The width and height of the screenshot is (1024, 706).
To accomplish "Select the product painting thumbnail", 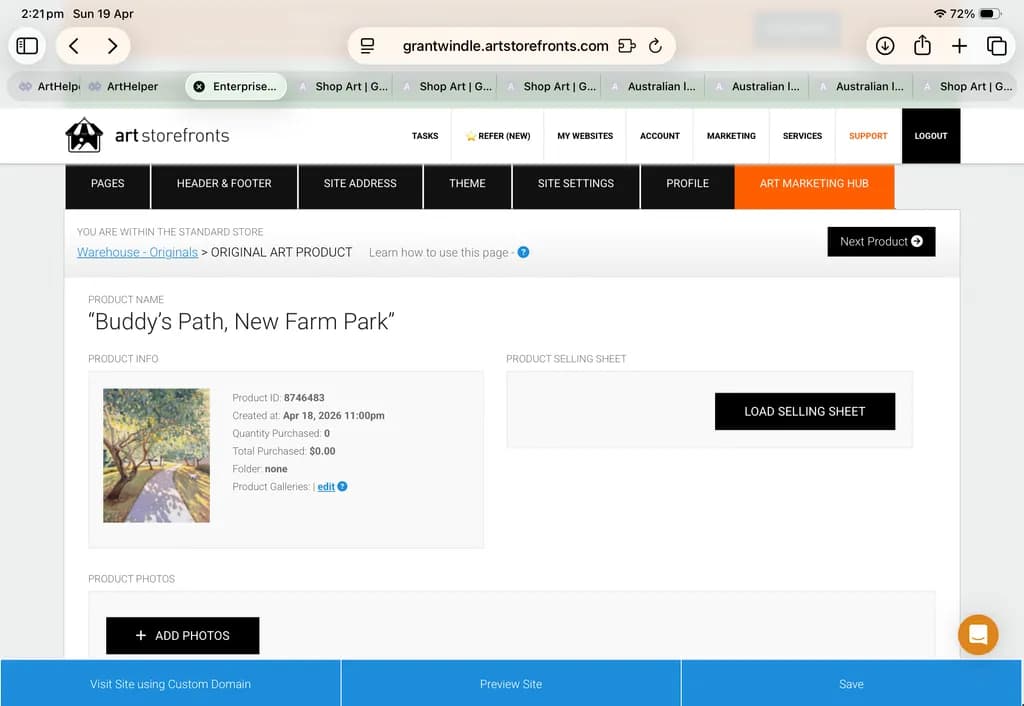I will point(157,455).
